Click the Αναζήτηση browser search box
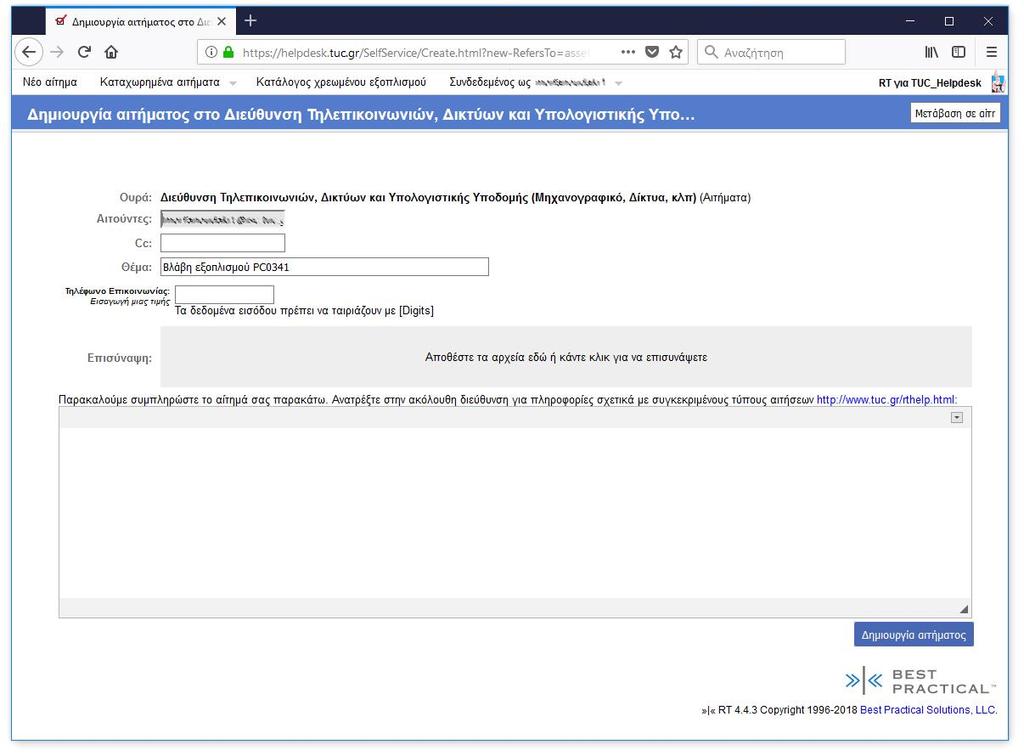Screen dimensions: 1024x756 [x=771, y=52]
